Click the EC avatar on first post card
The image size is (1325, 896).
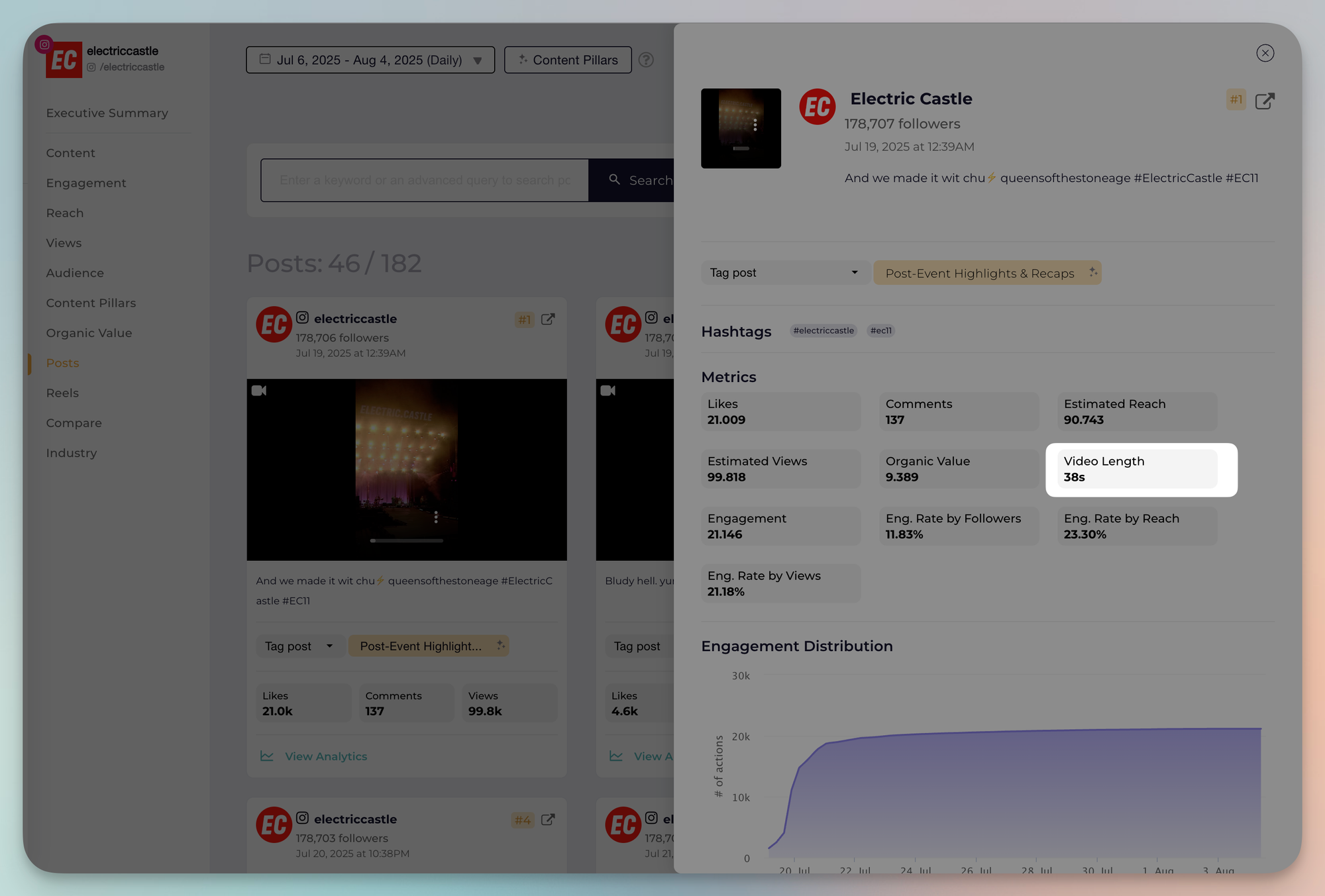pyautogui.click(x=274, y=324)
